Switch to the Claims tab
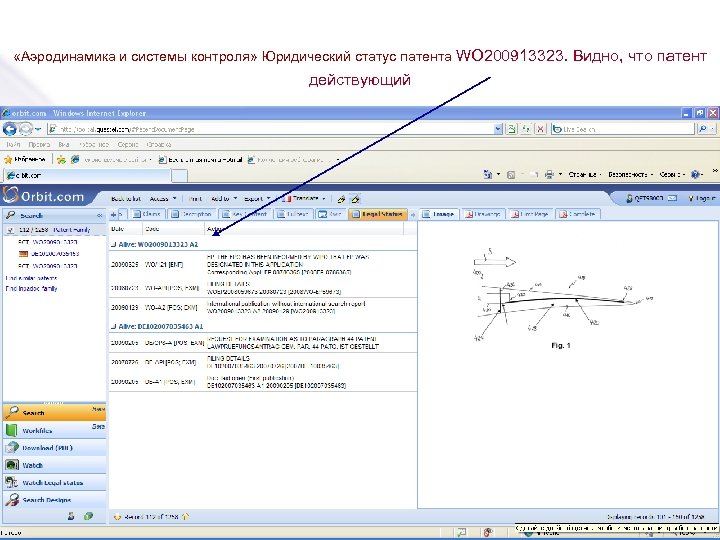This screenshot has width=720, height=540. [x=147, y=214]
